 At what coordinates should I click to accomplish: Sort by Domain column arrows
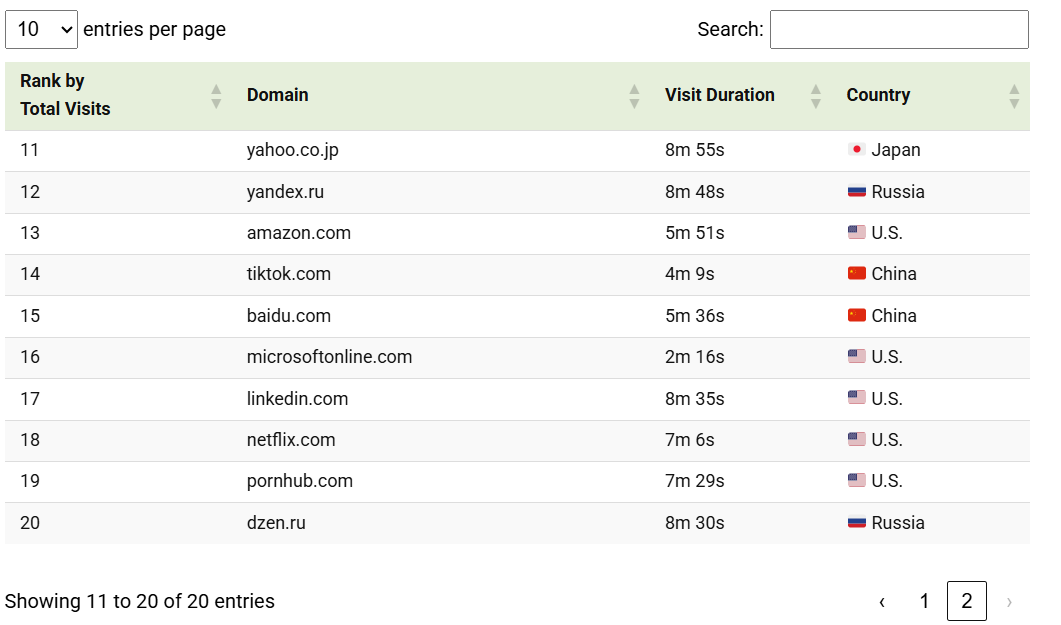(x=634, y=96)
